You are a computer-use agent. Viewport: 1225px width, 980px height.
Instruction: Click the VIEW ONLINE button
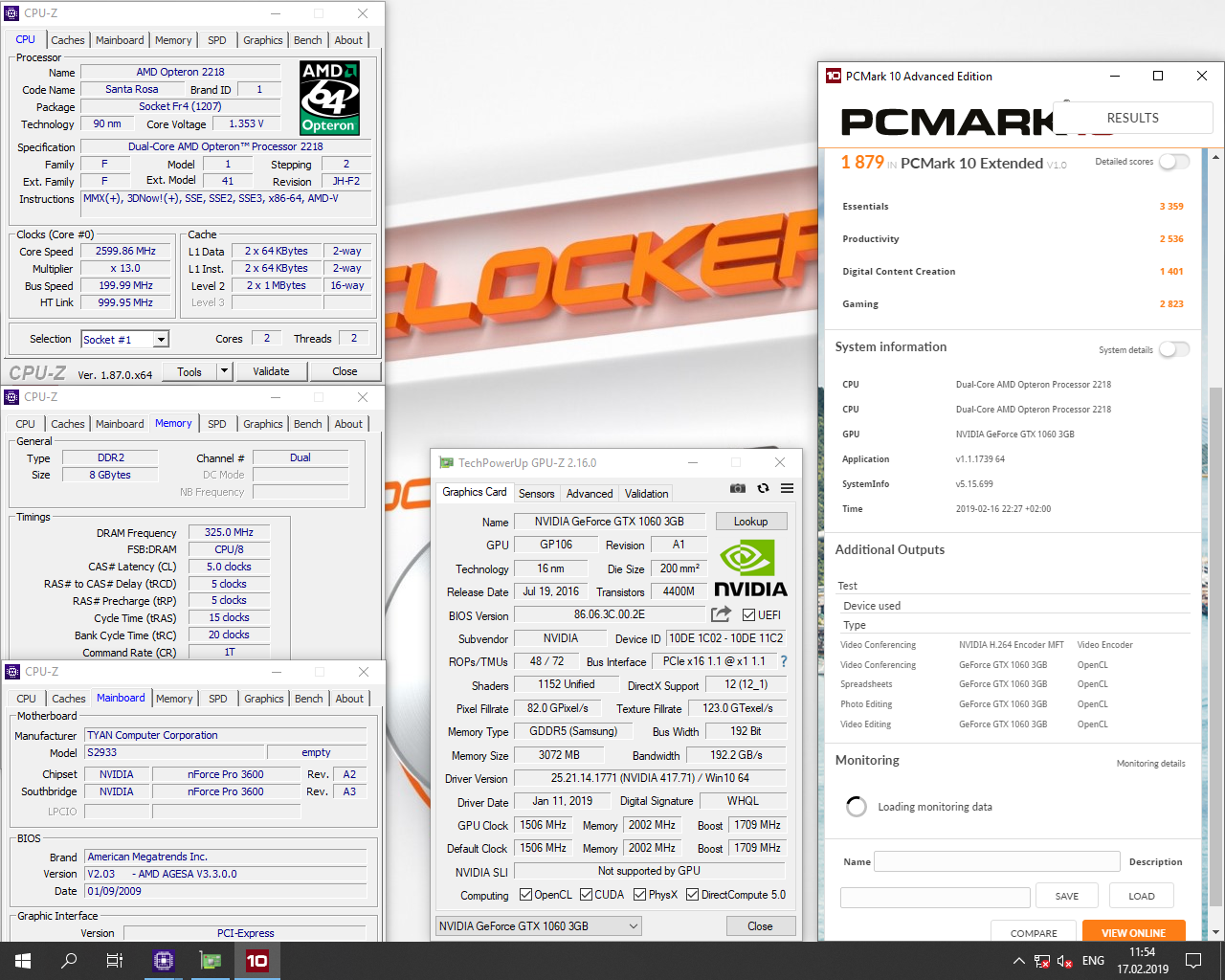click(x=1134, y=932)
